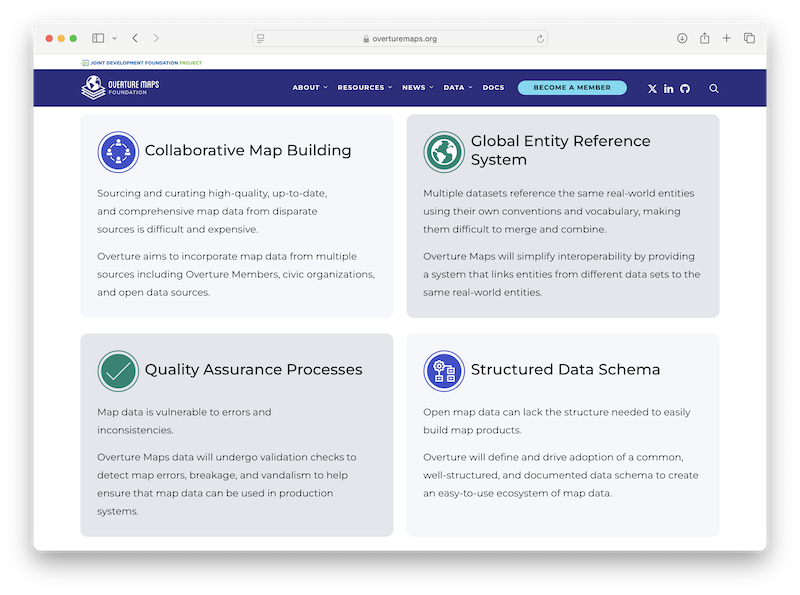Click the paragraph starting "Sourcing and curating high-quality"
Viewport: 800px width, 595px height.
tap(212, 211)
